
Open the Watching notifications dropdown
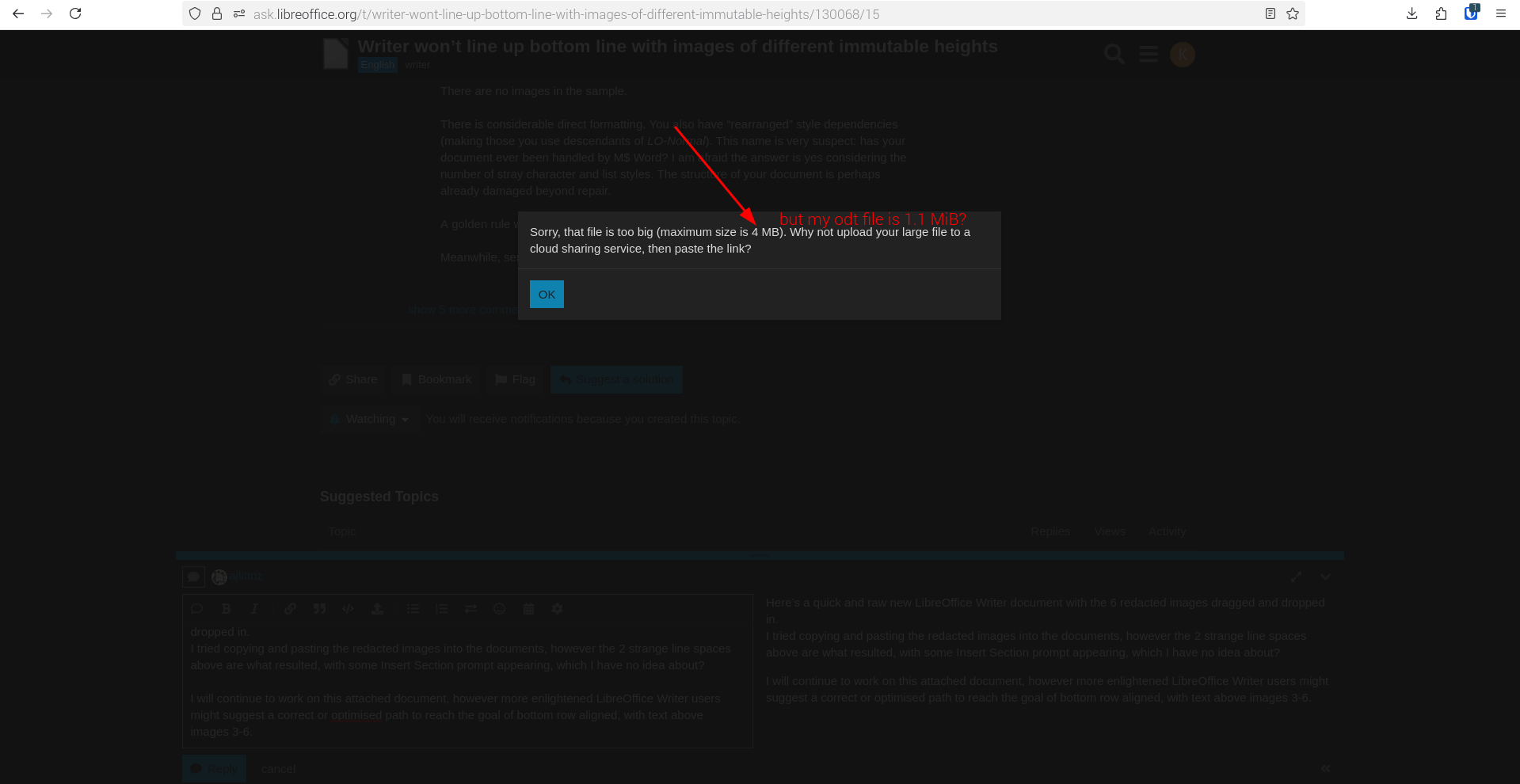[x=369, y=419]
